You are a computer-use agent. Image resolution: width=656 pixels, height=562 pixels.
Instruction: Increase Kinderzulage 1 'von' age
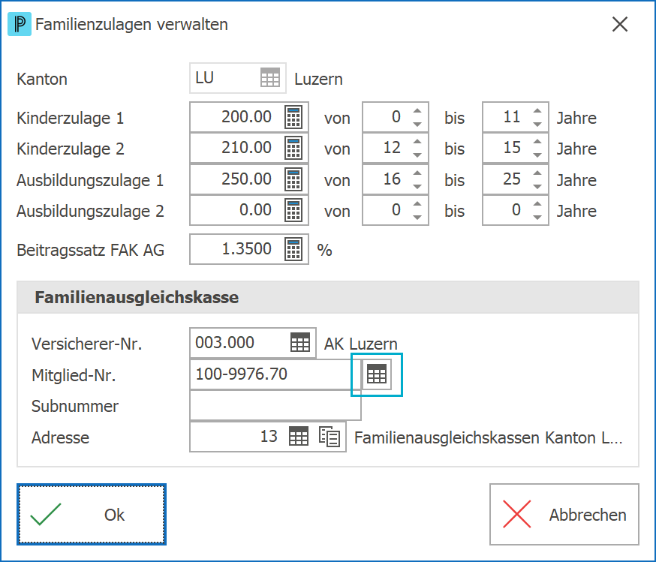coord(417,111)
